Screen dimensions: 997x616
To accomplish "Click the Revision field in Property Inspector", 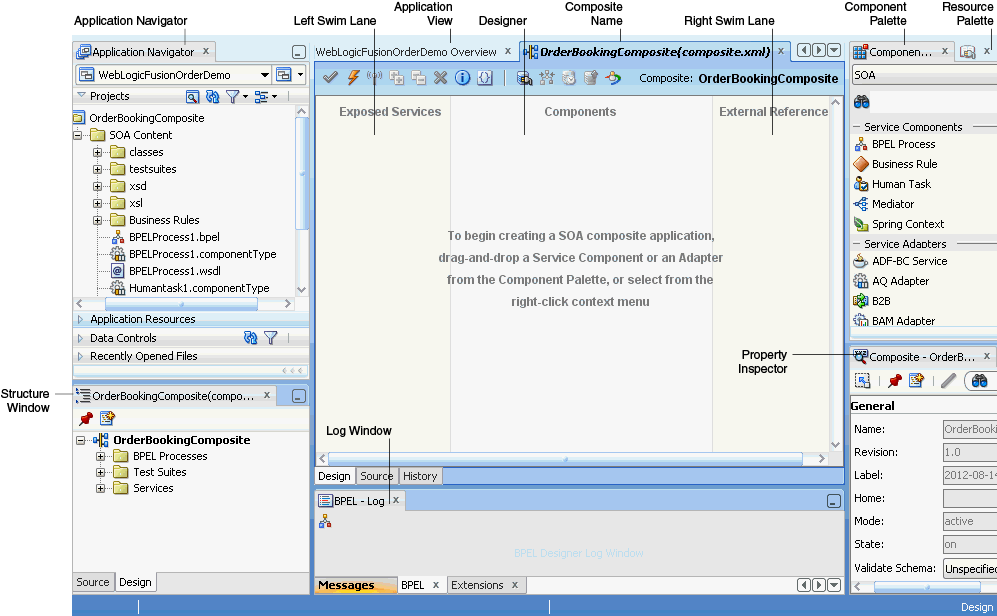I will 970,453.
